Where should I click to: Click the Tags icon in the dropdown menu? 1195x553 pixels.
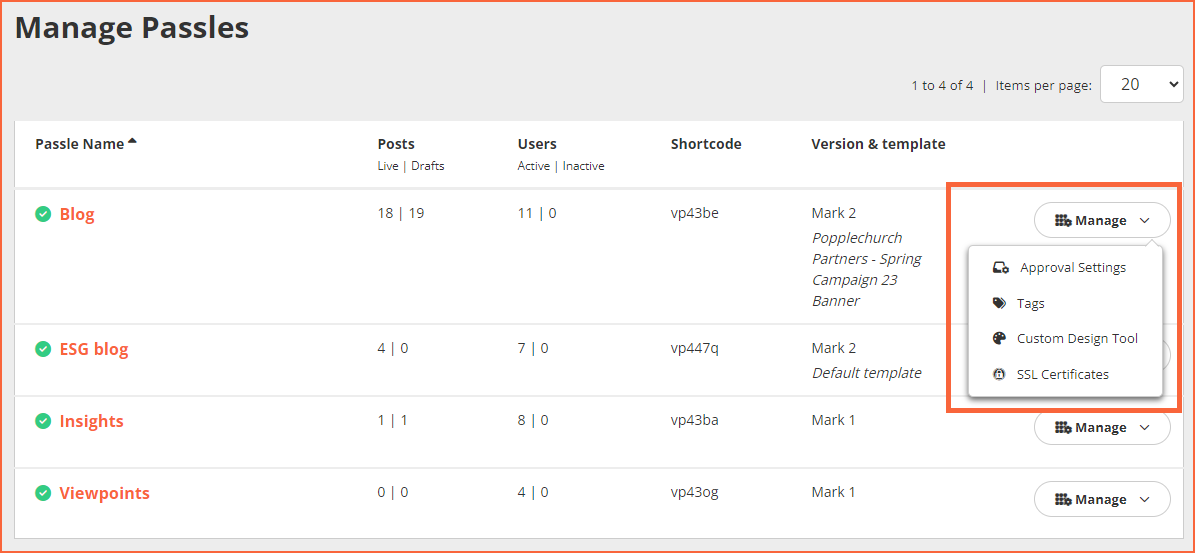click(x=999, y=303)
